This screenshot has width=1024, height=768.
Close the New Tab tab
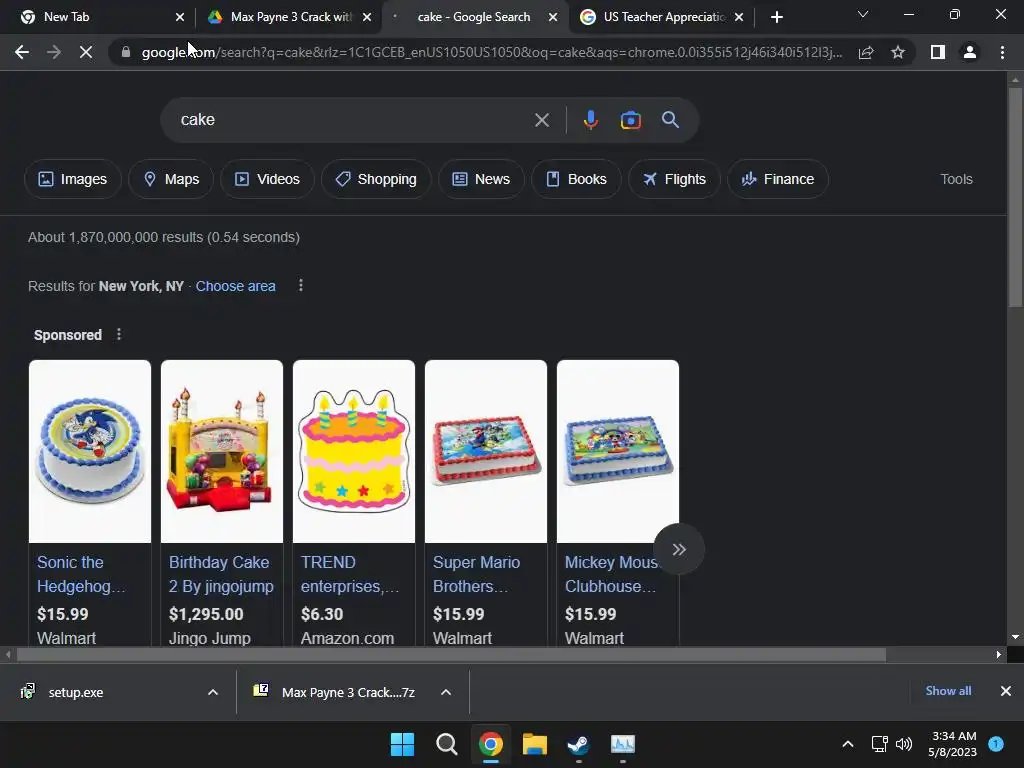pyautogui.click(x=180, y=17)
